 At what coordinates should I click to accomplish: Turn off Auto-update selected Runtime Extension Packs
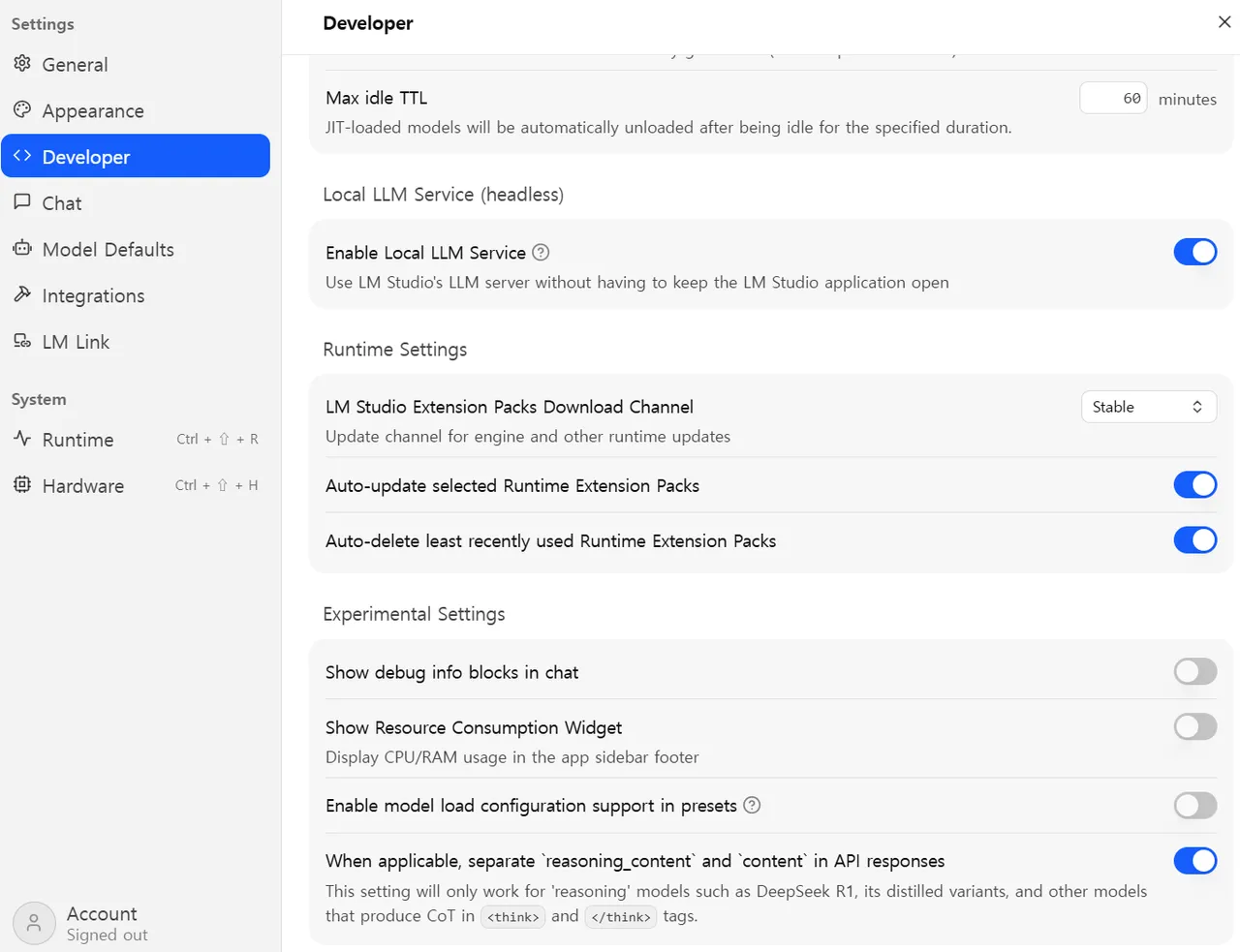1194,485
